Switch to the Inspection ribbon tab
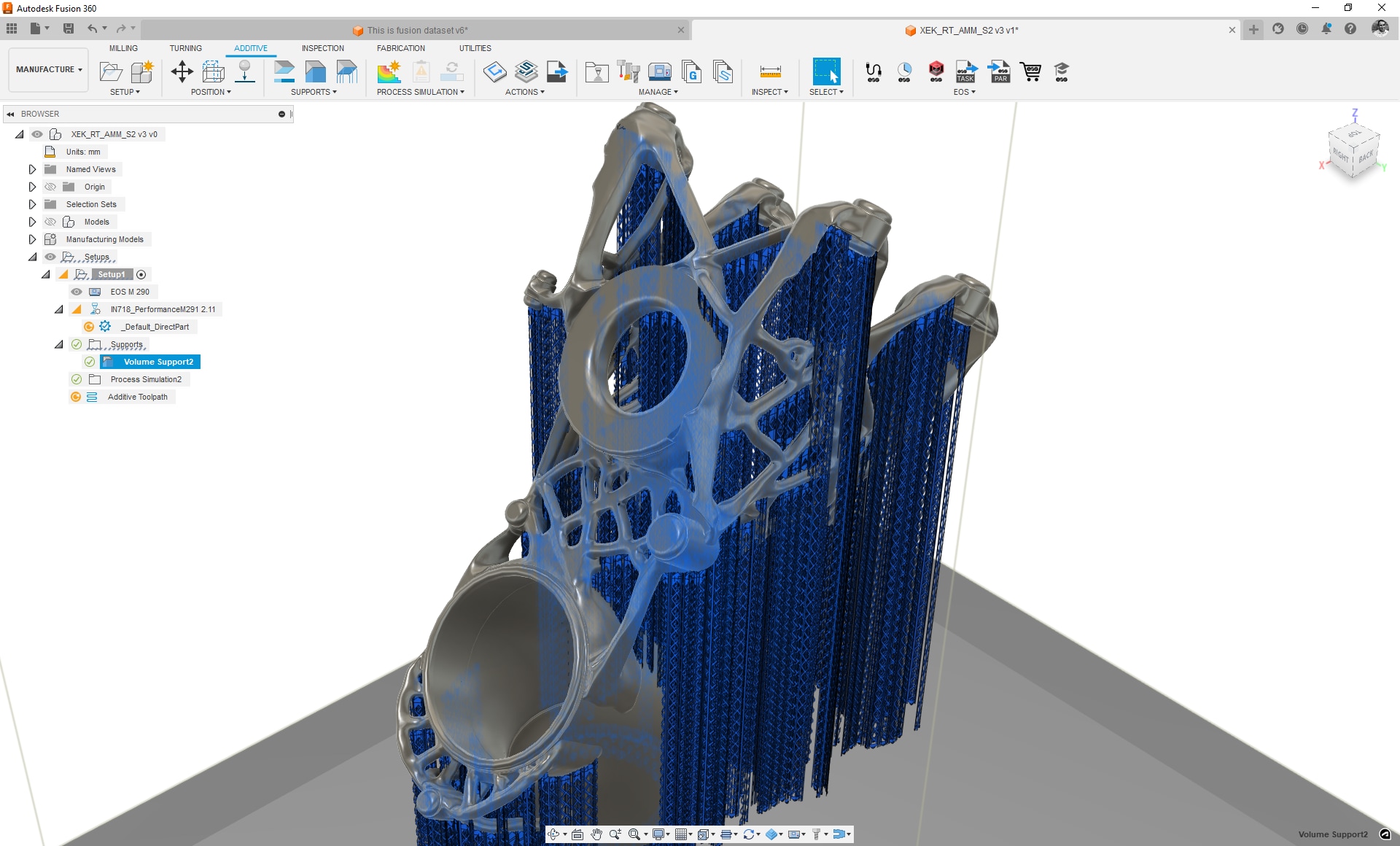1400x846 pixels. 322,48
